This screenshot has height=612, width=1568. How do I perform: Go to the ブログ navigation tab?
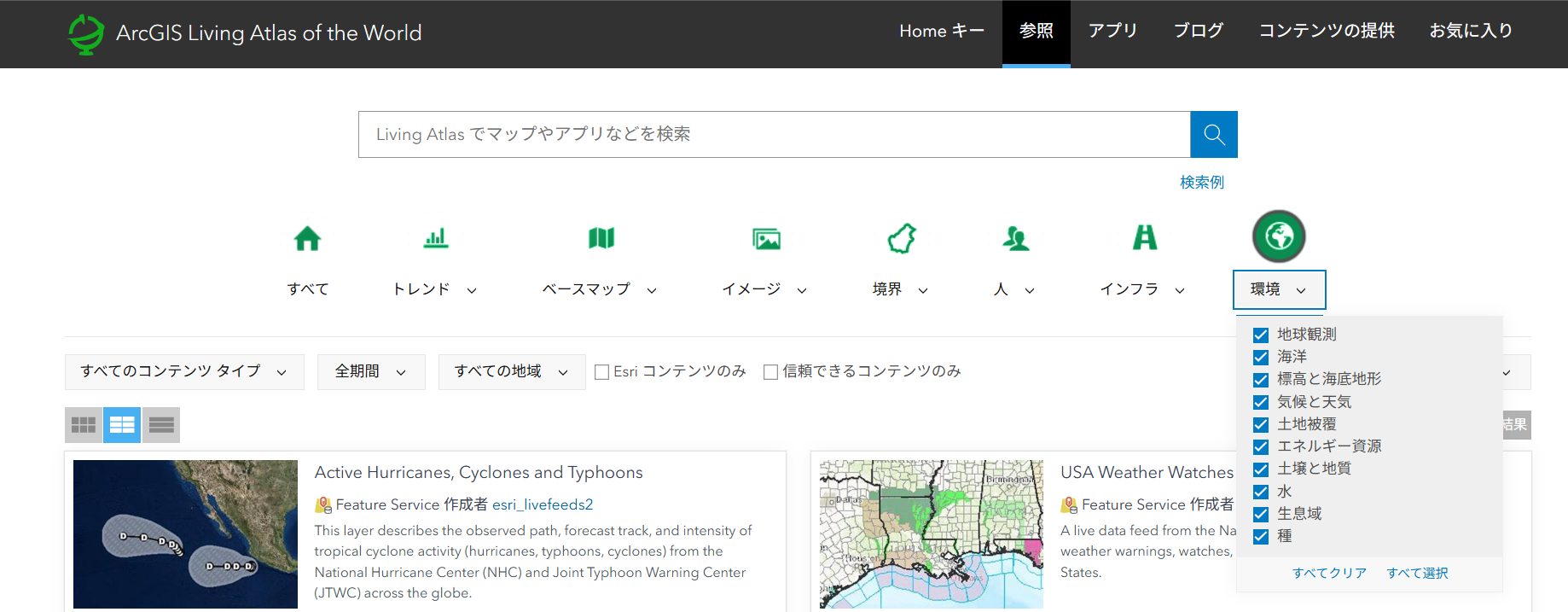pos(1198,31)
